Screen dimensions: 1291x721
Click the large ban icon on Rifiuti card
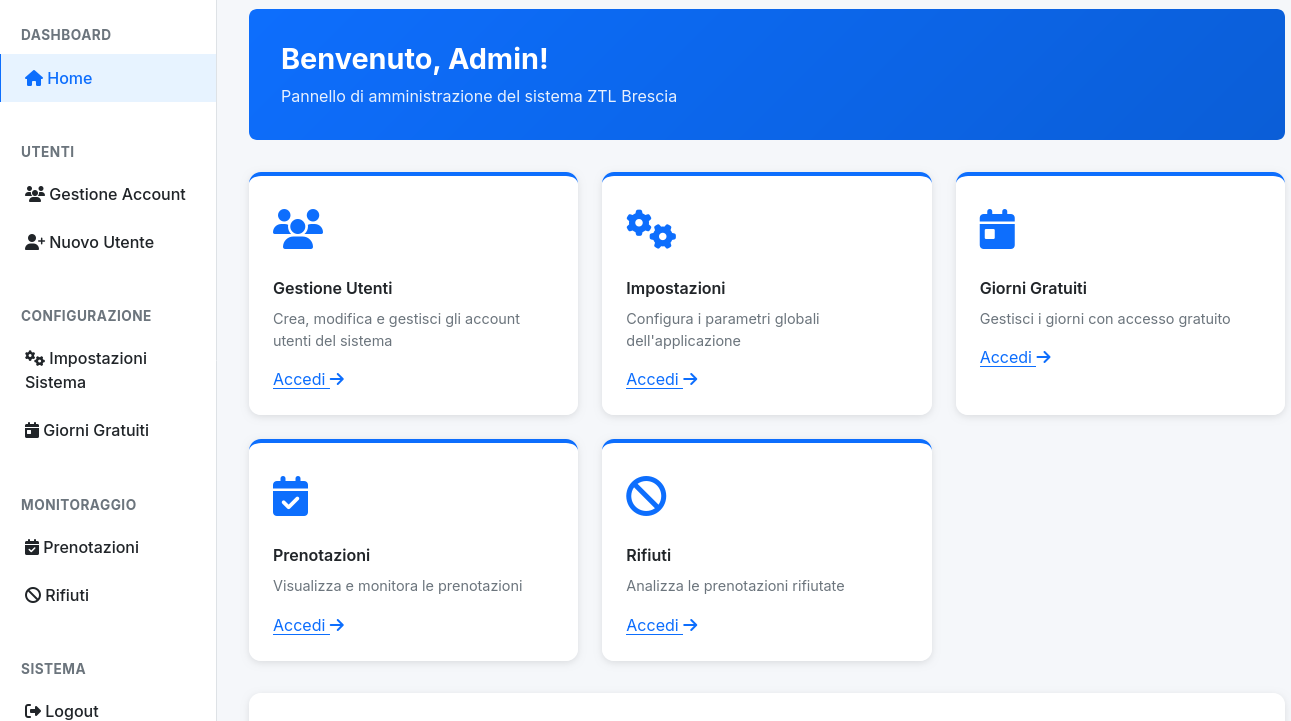[646, 496]
